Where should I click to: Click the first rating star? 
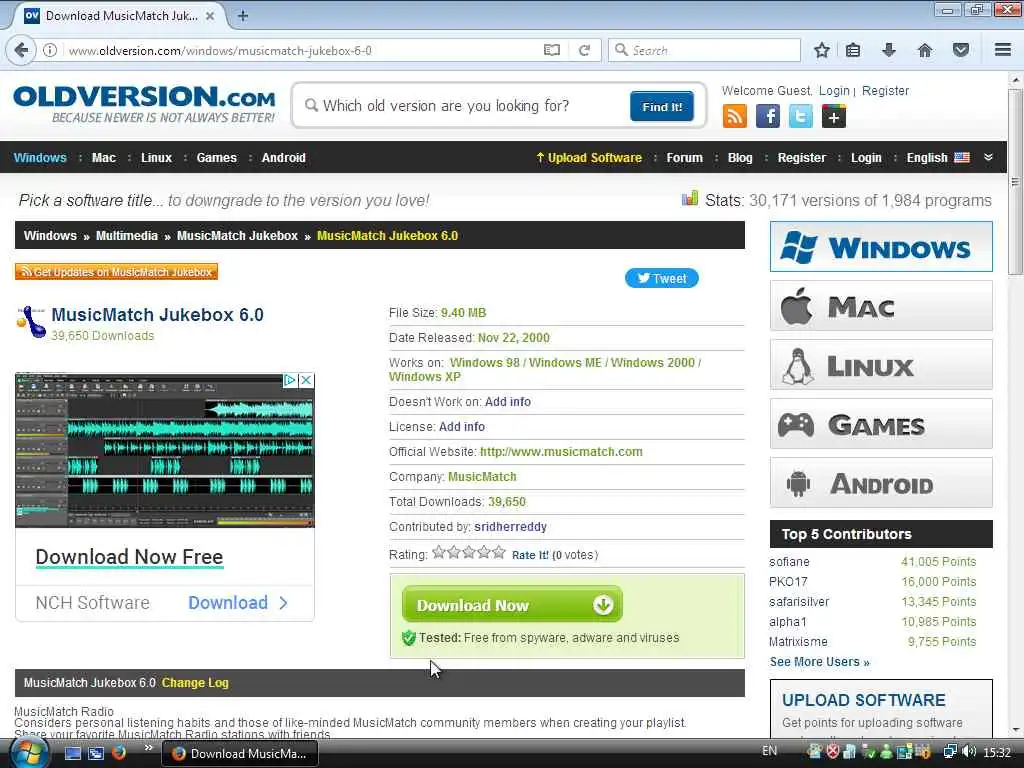[438, 552]
